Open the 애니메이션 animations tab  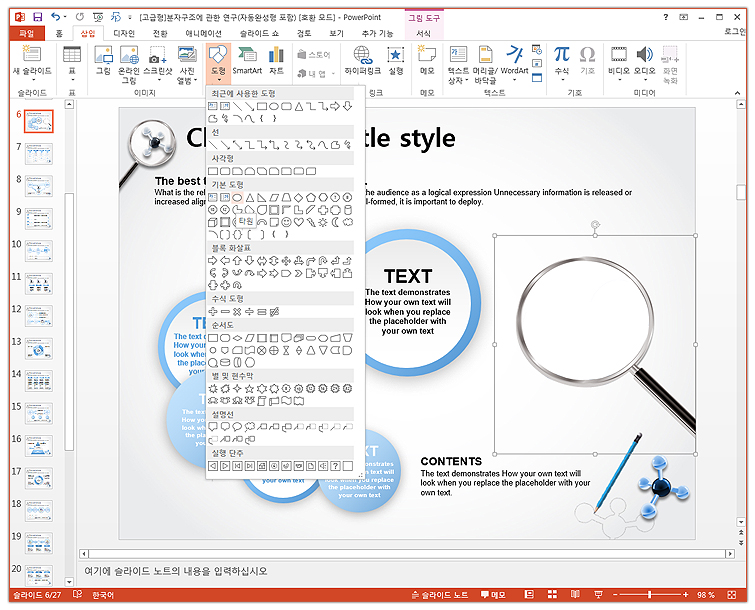point(203,33)
